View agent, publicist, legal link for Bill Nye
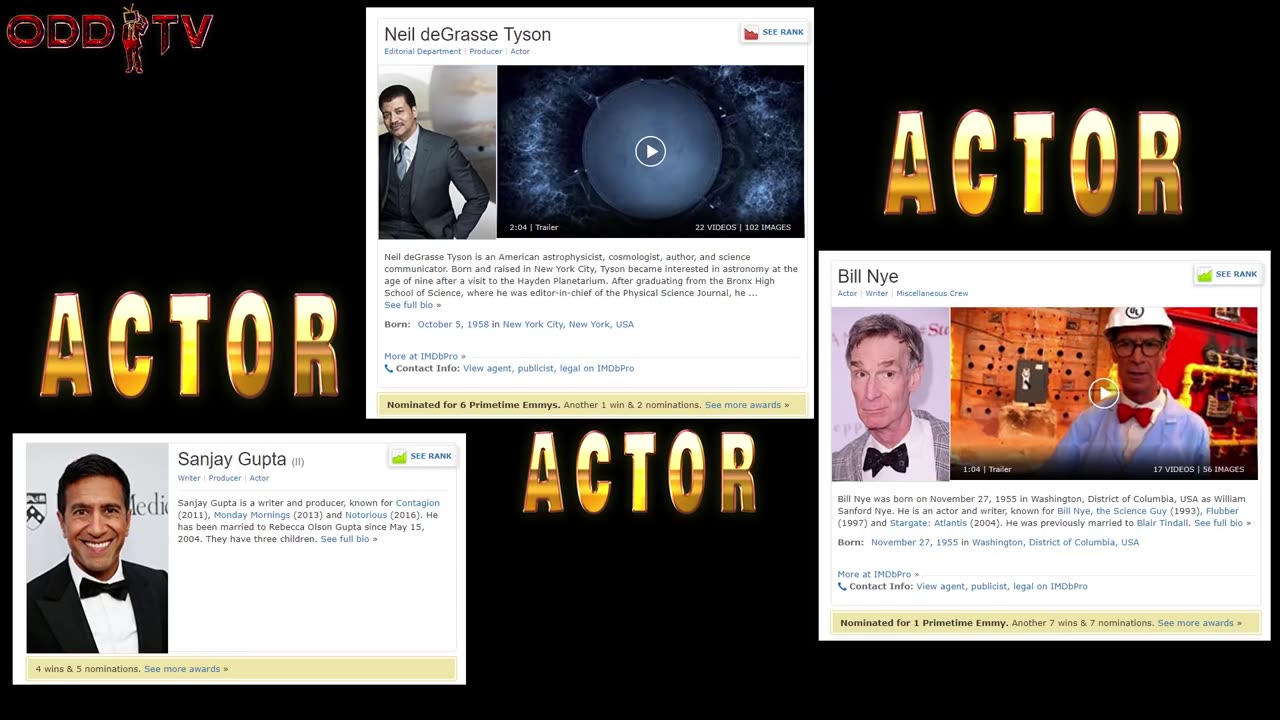This screenshot has height=720, width=1280. point(1002,586)
